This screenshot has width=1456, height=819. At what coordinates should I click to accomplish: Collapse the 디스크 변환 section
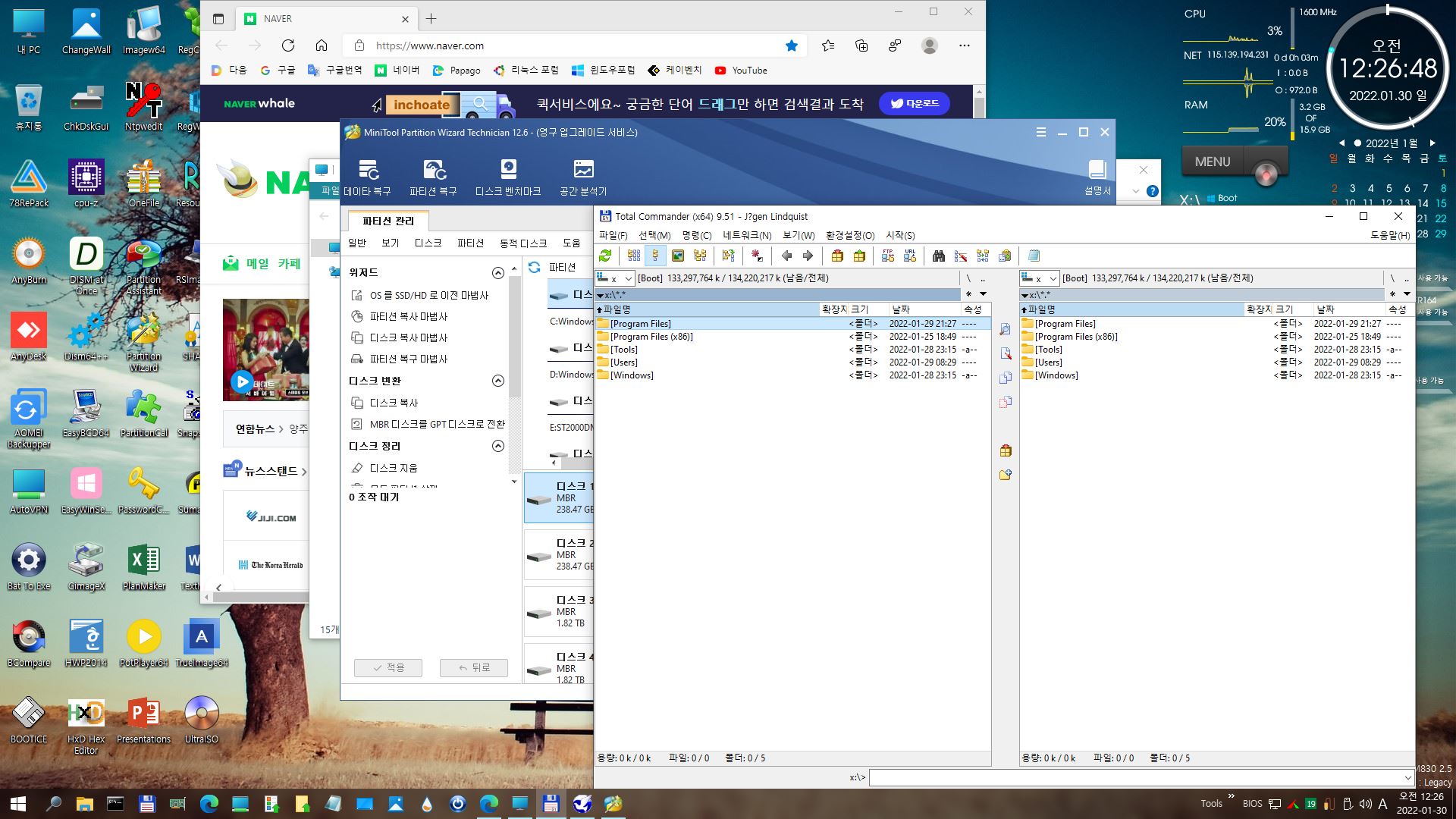tap(498, 381)
